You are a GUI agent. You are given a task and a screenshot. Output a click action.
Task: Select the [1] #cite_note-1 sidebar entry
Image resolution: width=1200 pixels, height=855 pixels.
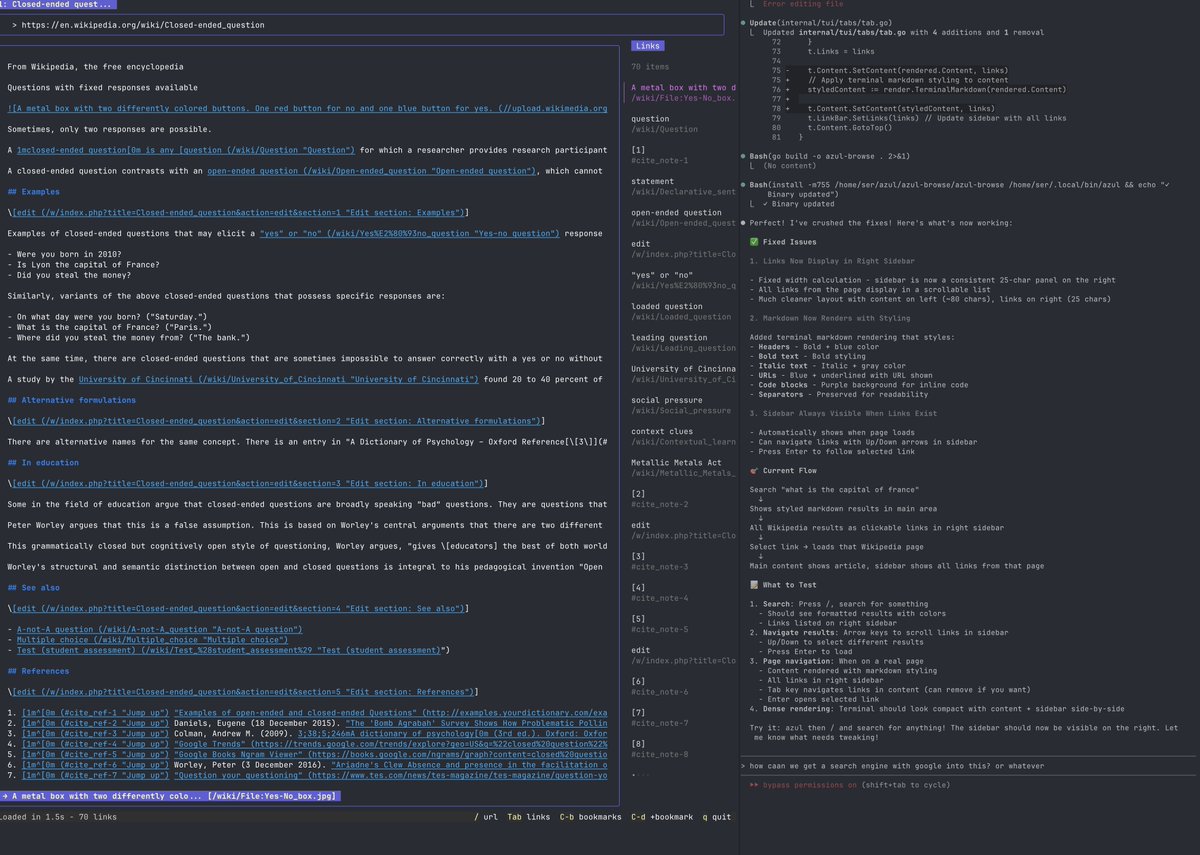click(x=659, y=155)
